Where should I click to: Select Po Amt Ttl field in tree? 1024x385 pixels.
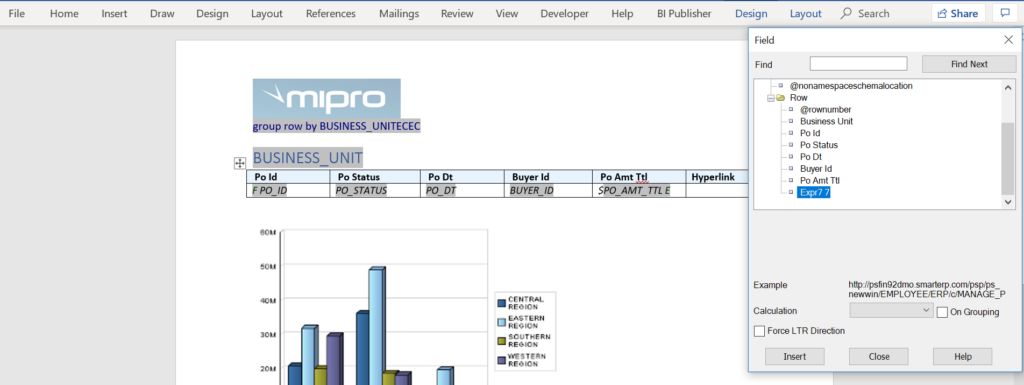[x=820, y=180]
